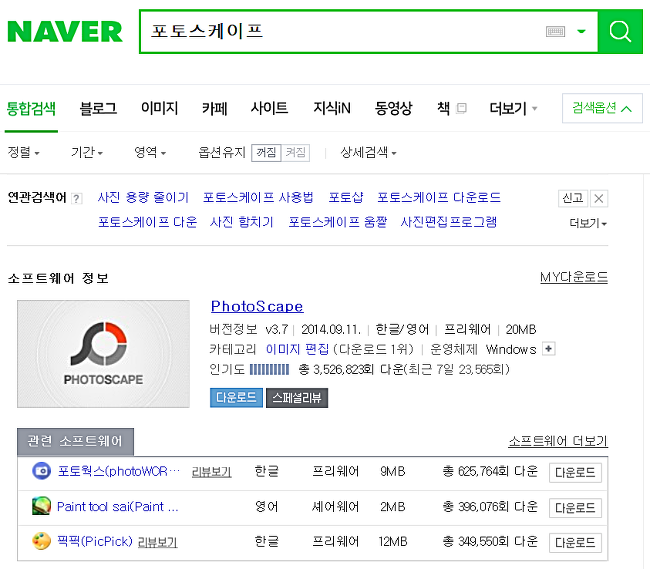Open the 사이트 tab
650x569 pixels.
pos(269,109)
